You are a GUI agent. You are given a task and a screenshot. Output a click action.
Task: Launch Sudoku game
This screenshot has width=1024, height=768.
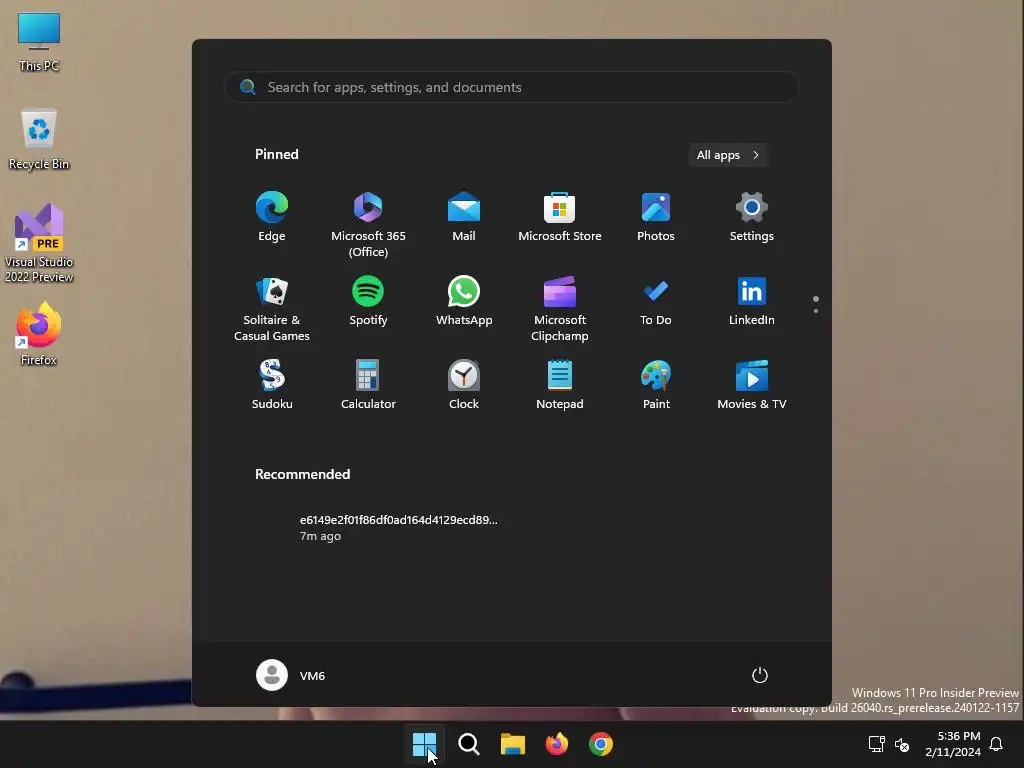[272, 385]
